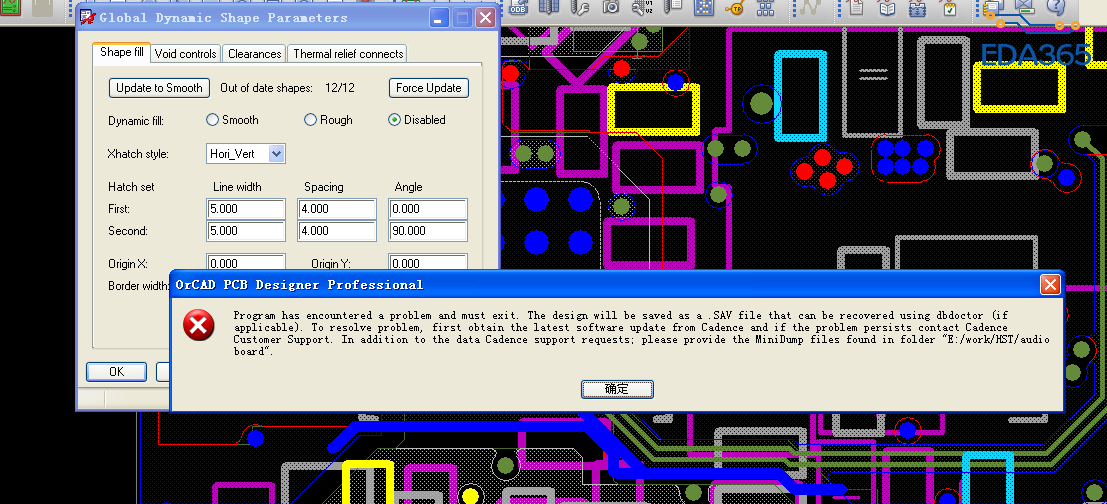Click the 'Hatch set' label
Screen dimensions: 1107x504
coord(131,187)
